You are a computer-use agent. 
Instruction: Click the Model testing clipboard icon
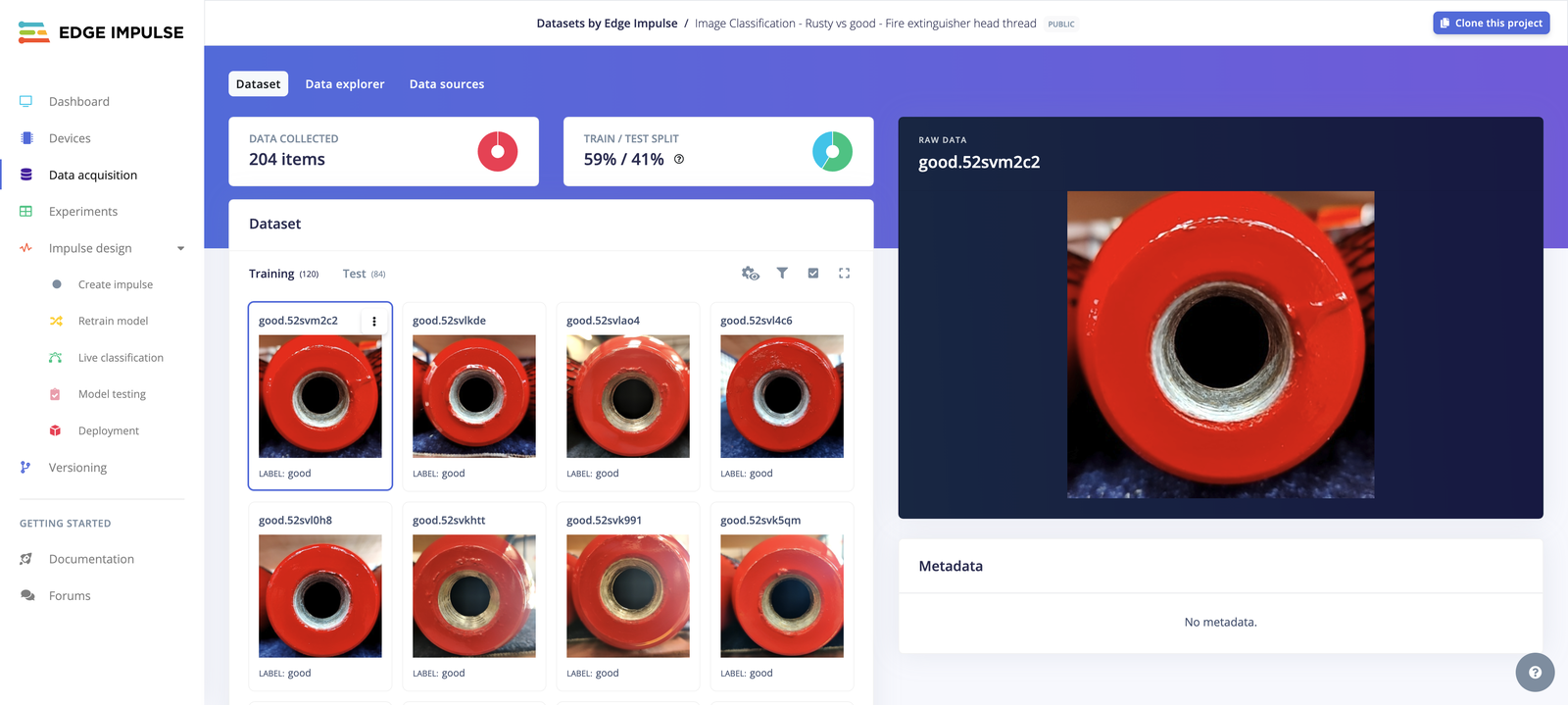pyautogui.click(x=56, y=394)
